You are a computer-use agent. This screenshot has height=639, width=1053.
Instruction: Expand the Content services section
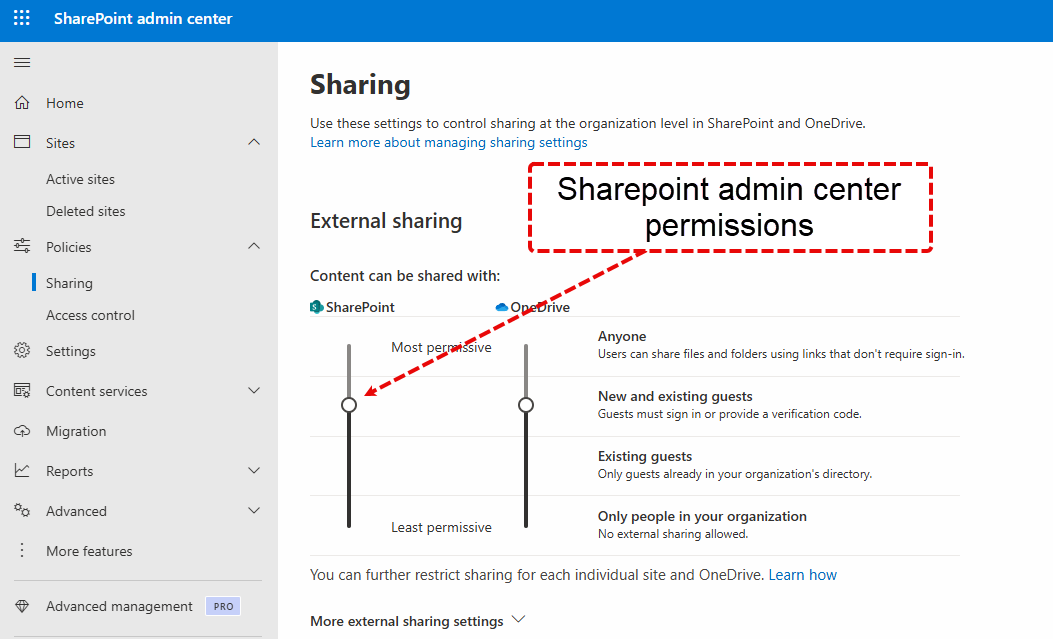click(x=253, y=390)
